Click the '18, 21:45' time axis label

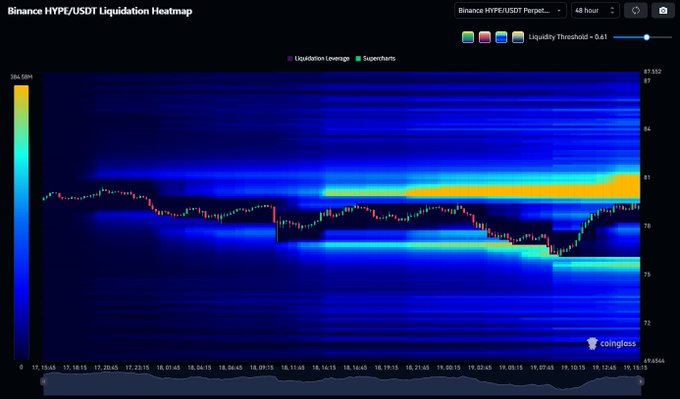pyautogui.click(x=418, y=368)
